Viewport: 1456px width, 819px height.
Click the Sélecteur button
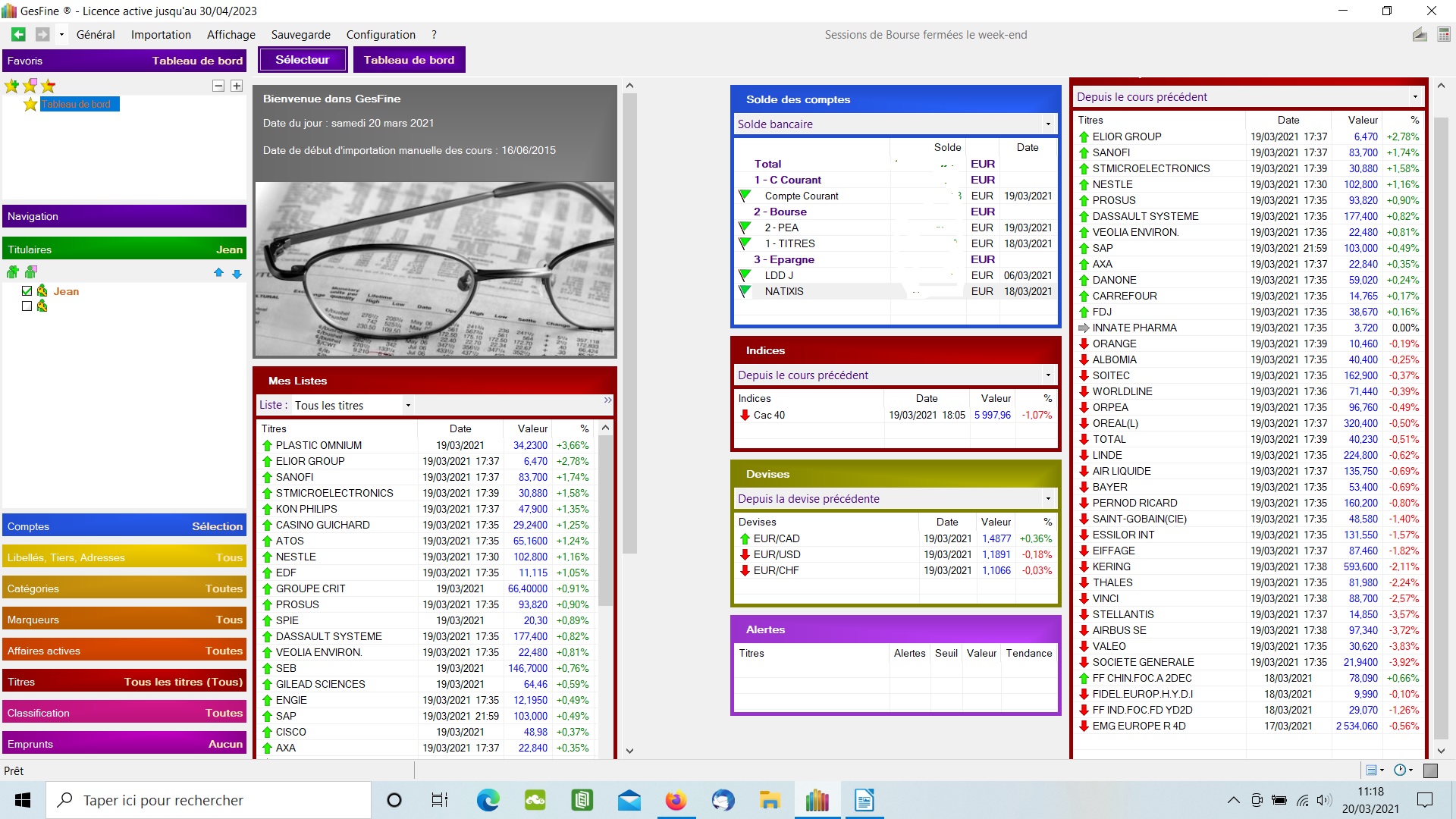303,60
